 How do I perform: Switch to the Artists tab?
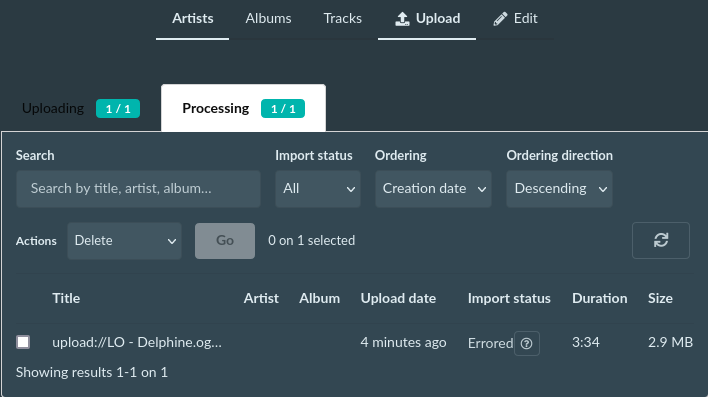[192, 19]
